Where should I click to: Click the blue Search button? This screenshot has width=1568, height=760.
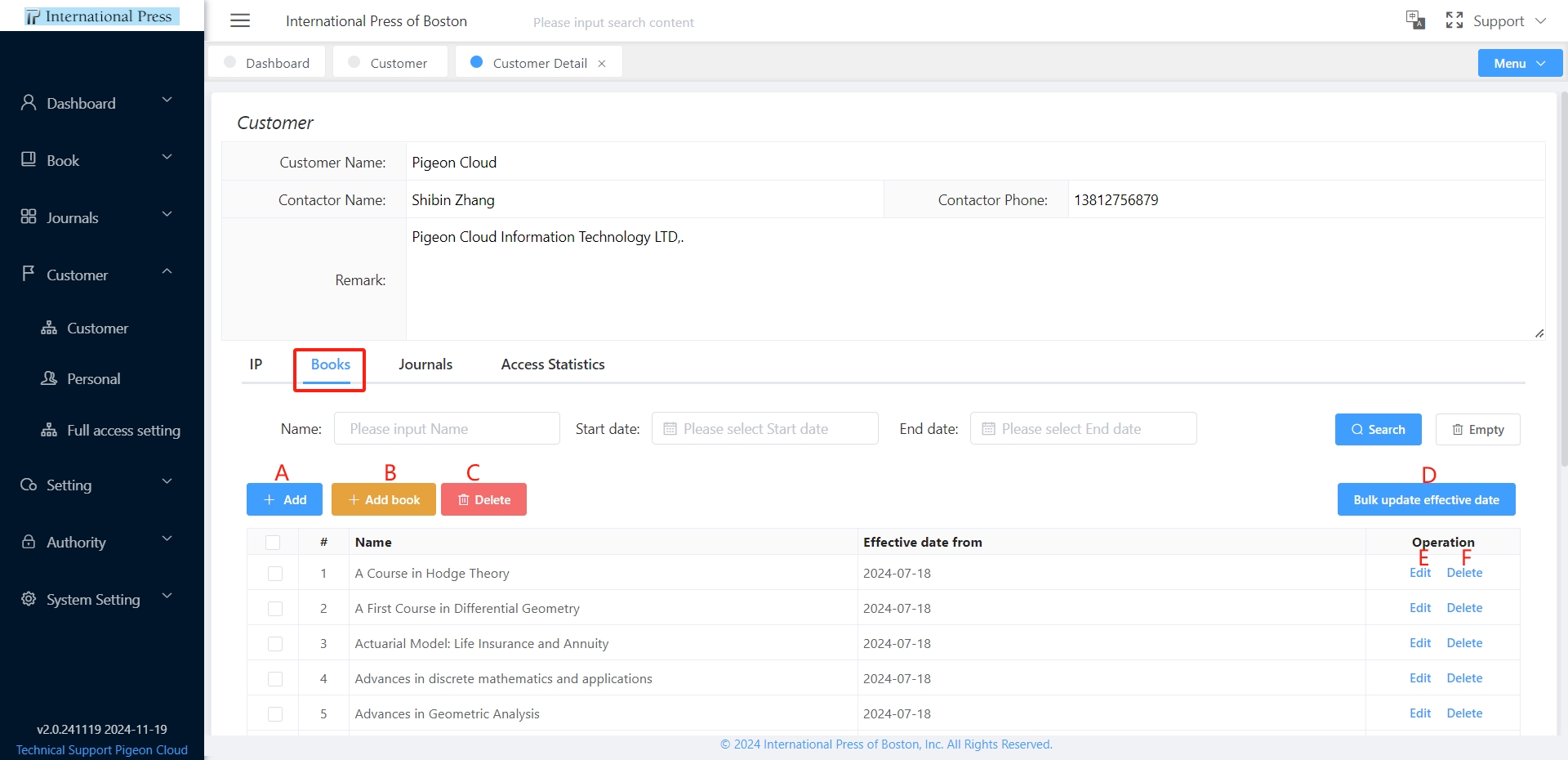tap(1379, 429)
